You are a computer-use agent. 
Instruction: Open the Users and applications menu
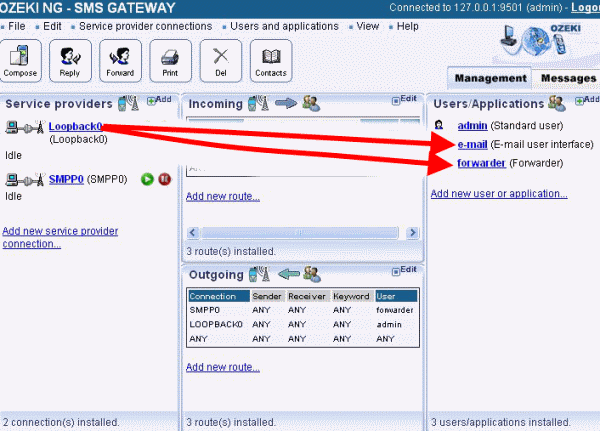[284, 26]
